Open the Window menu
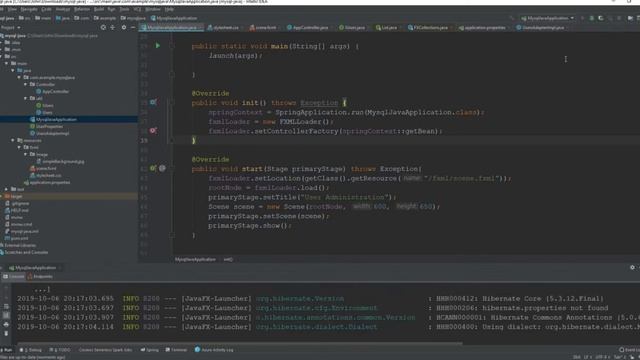 point(153,9)
